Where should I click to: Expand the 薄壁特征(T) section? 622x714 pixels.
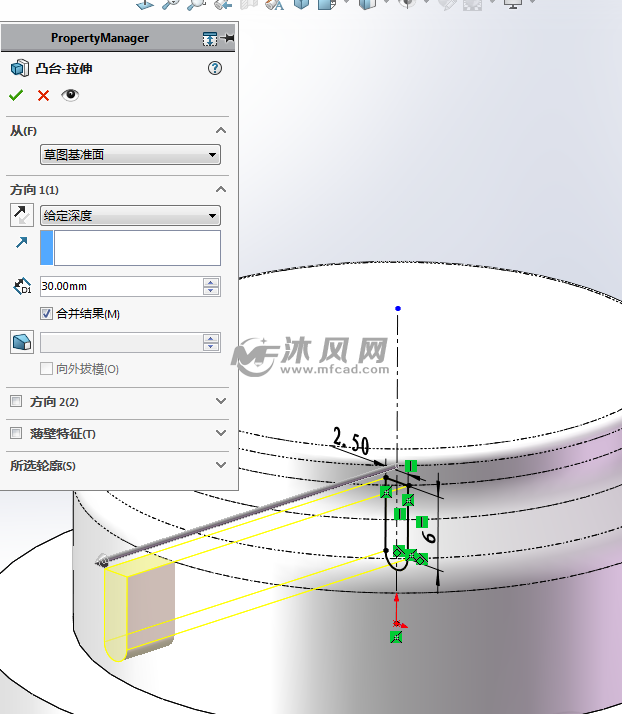[221, 433]
